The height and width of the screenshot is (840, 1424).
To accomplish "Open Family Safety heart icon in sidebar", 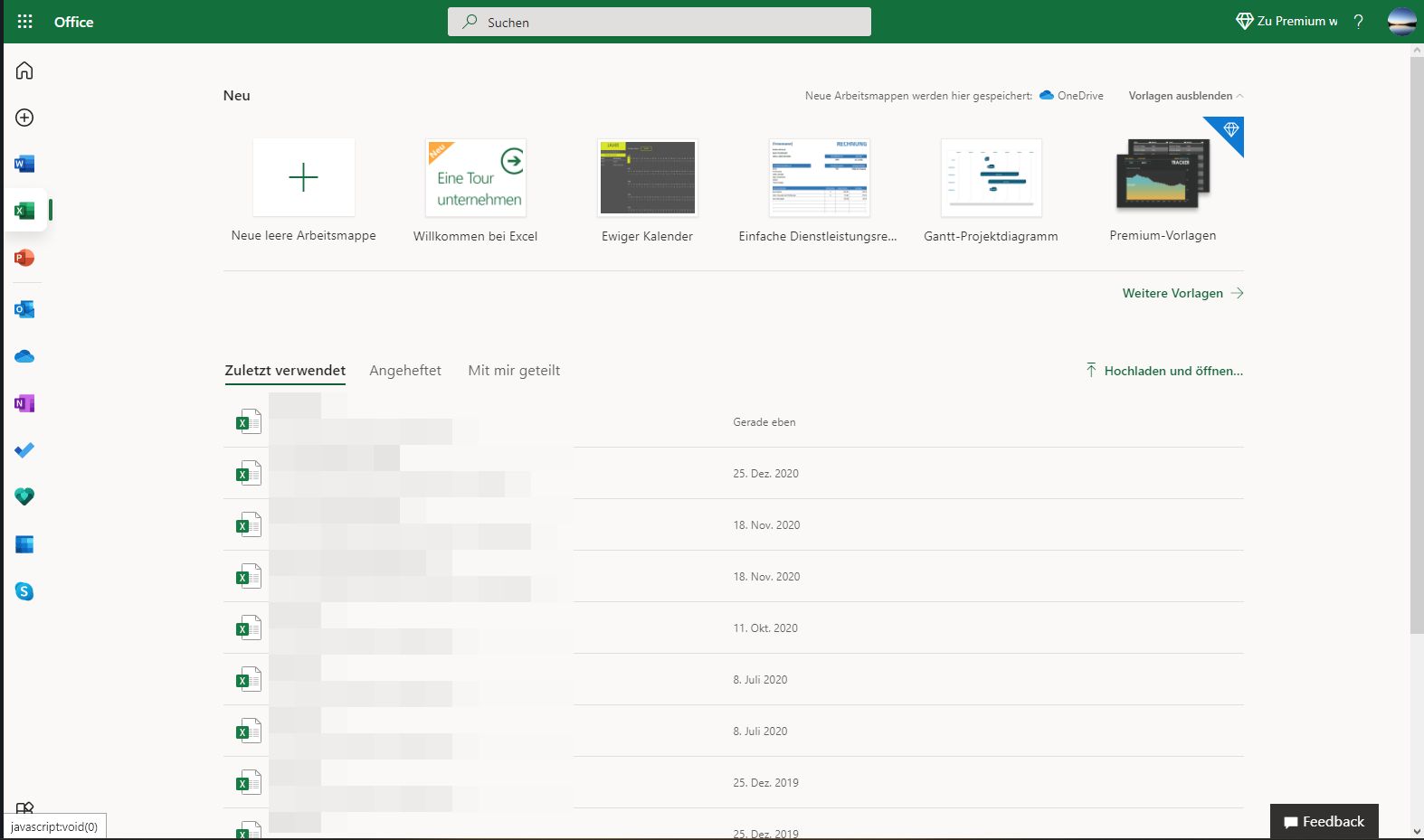I will coord(24,496).
